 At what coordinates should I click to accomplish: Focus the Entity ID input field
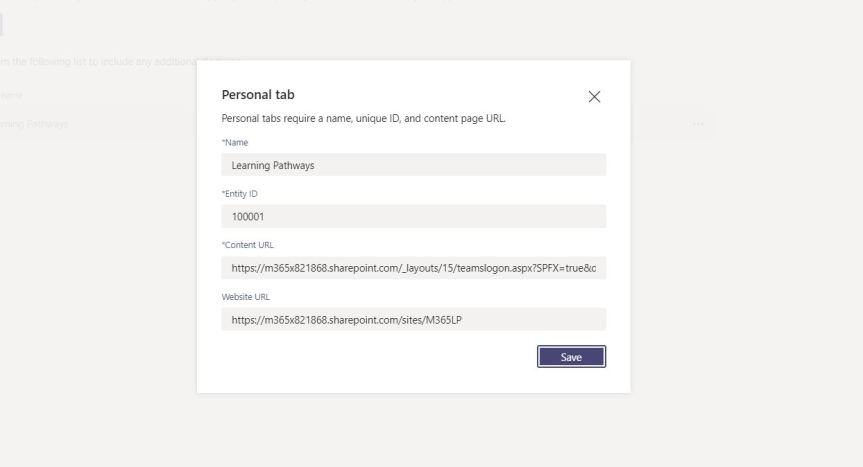(413, 216)
